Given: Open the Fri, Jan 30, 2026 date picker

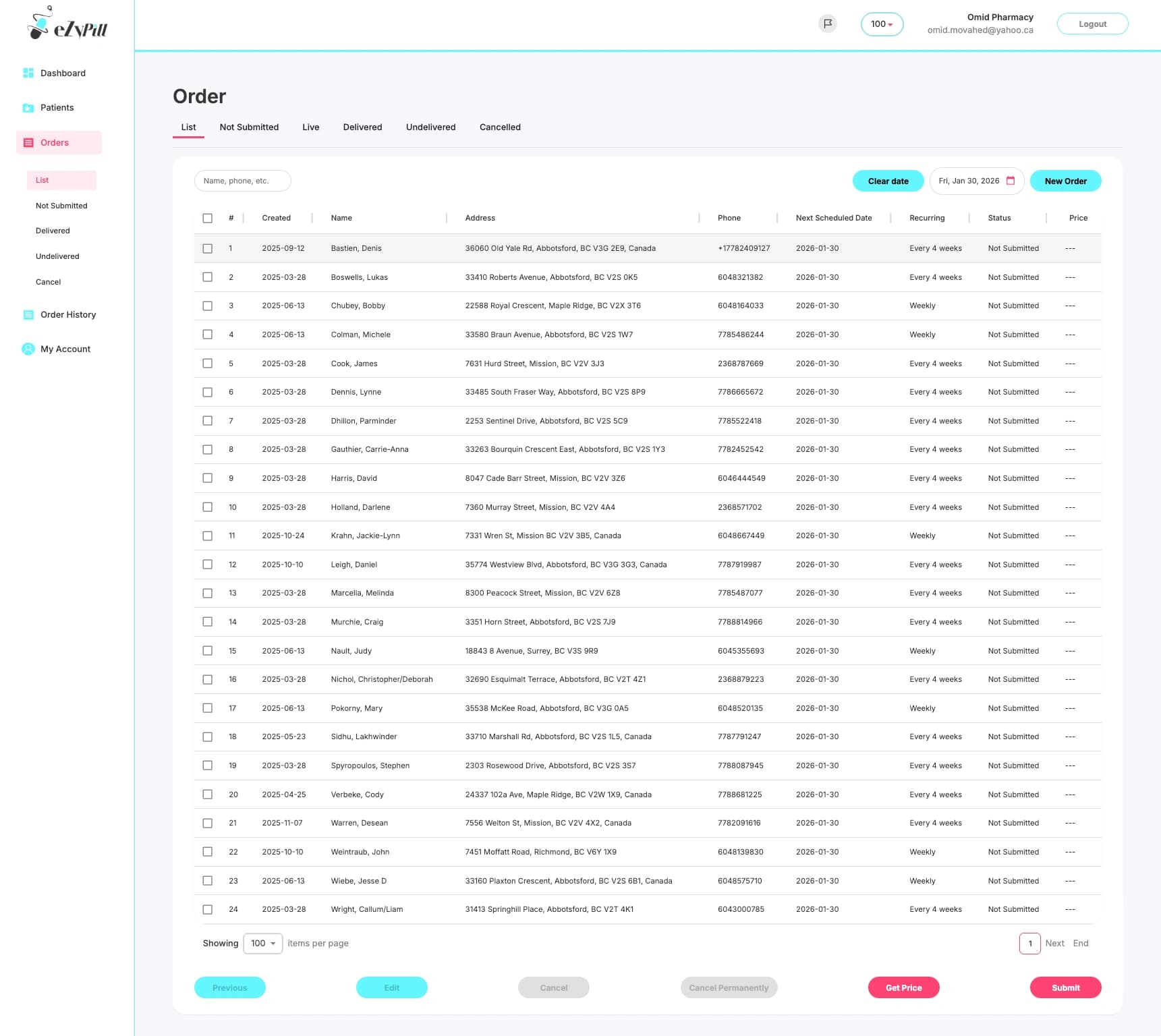Looking at the screenshot, I should [969, 181].
